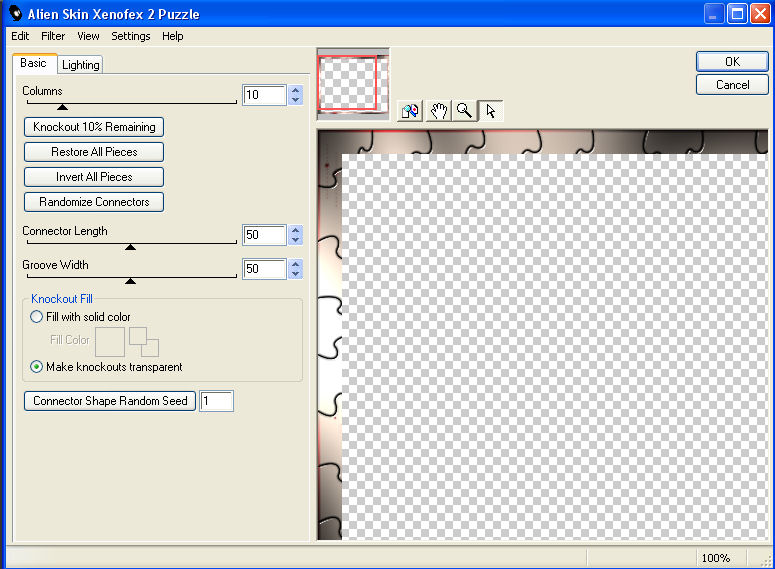This screenshot has height=569, width=775.
Task: Click the Fill Color swatch box
Action: [110, 341]
